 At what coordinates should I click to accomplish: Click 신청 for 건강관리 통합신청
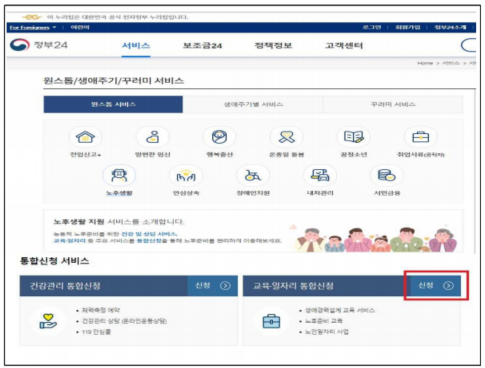213,286
